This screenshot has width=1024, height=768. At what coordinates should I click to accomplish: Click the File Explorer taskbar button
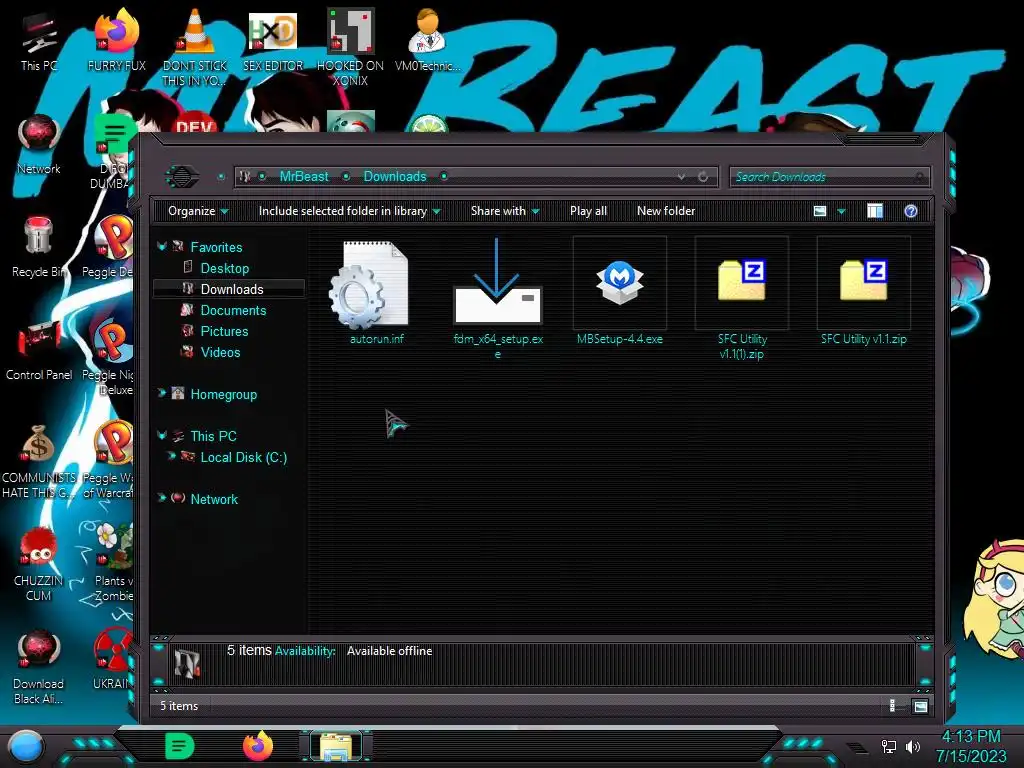pos(336,746)
